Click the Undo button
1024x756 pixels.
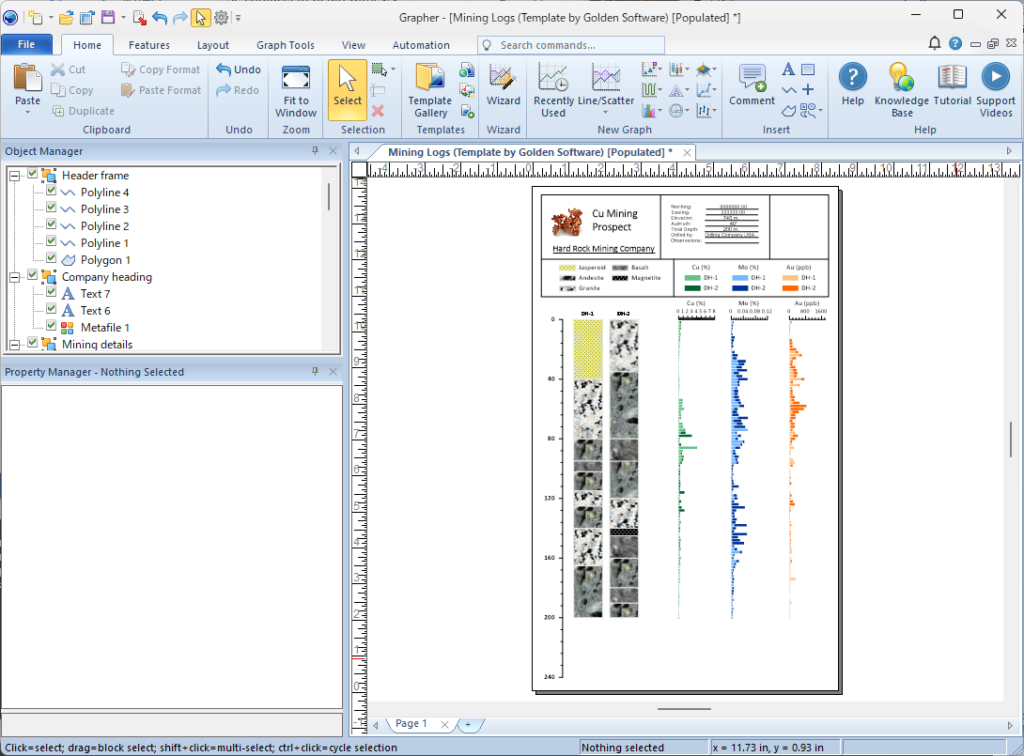tap(239, 70)
